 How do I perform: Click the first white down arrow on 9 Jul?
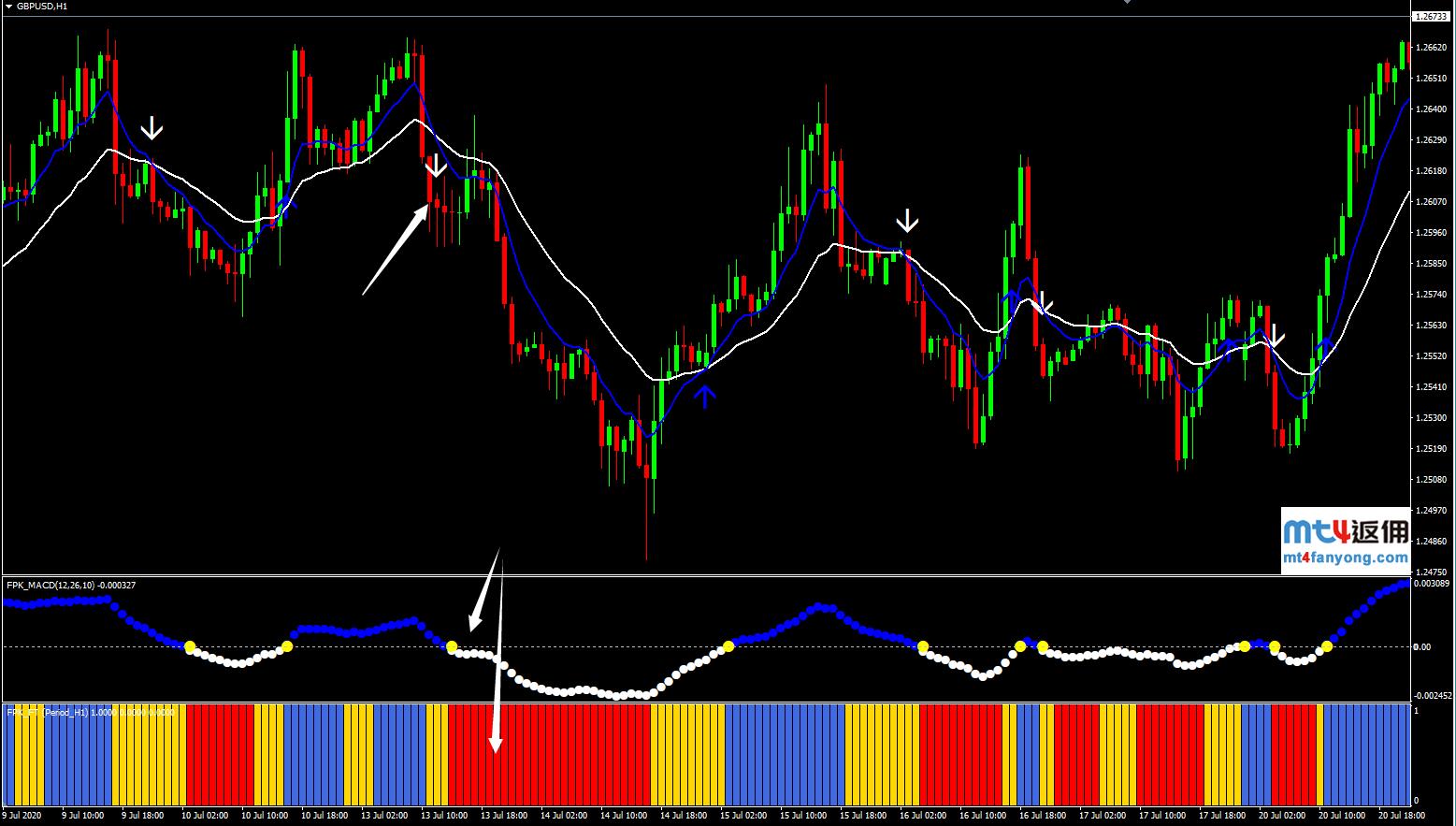point(151,128)
